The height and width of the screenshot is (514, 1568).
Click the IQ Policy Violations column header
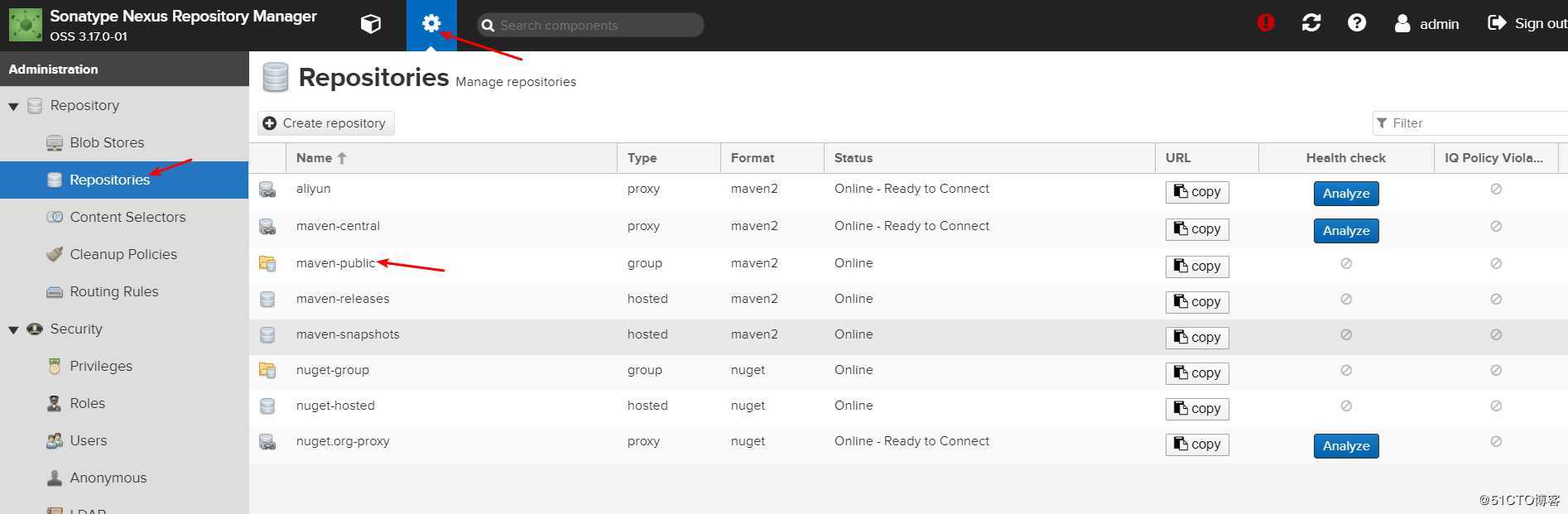pyautogui.click(x=1495, y=158)
